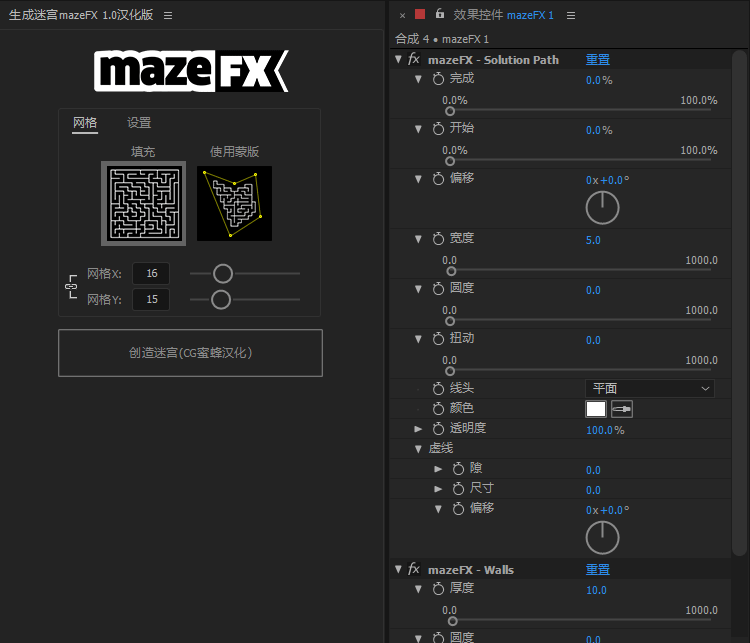Click the Solution Path 偏移 angle dial

(602, 208)
